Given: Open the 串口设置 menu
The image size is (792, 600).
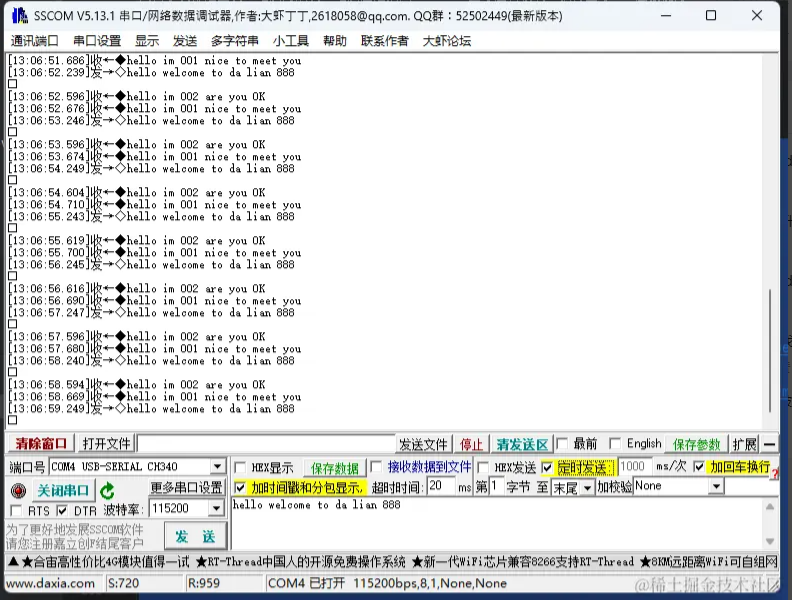Looking at the screenshot, I should [x=97, y=41].
